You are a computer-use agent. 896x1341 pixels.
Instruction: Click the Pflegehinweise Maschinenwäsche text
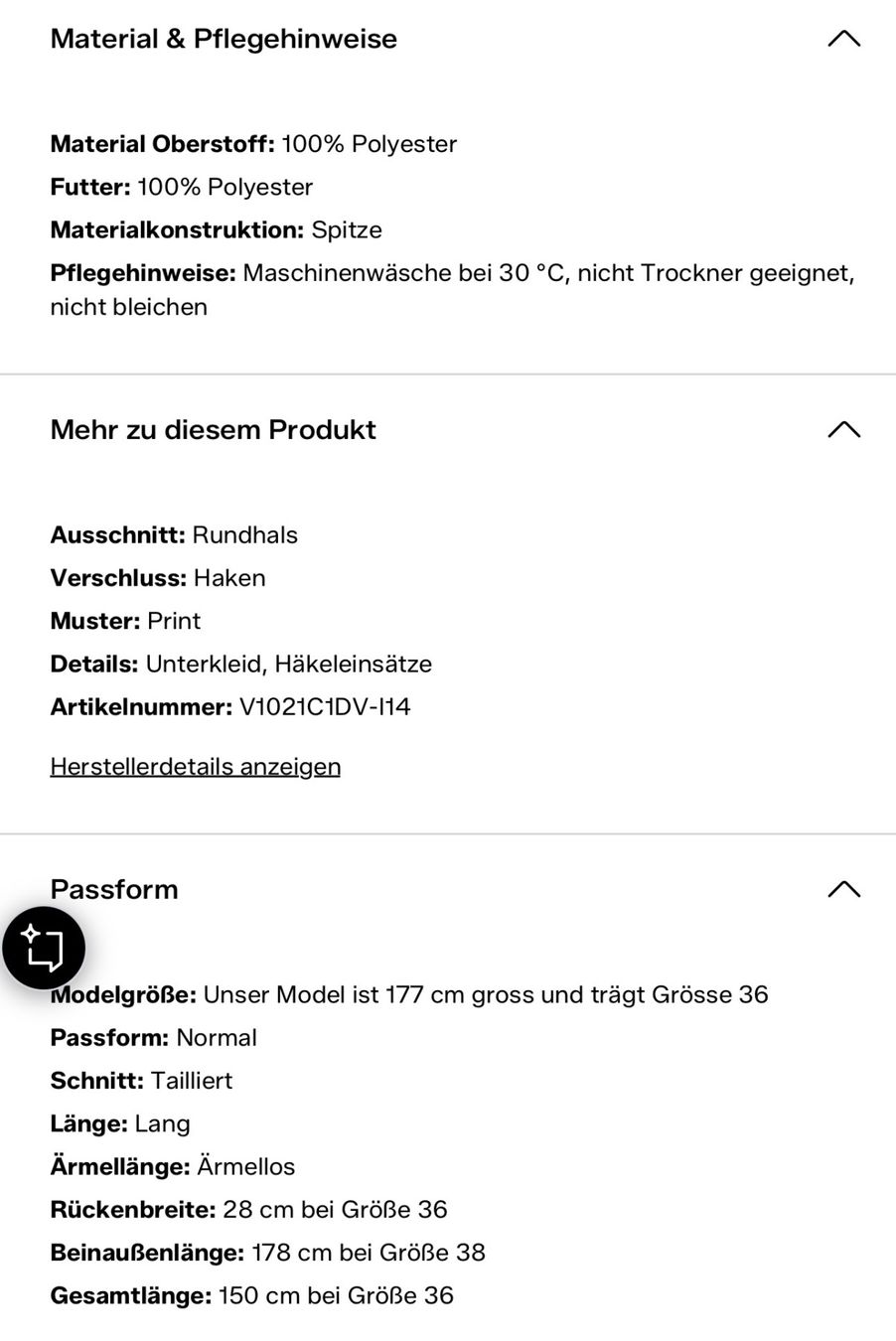(x=453, y=289)
